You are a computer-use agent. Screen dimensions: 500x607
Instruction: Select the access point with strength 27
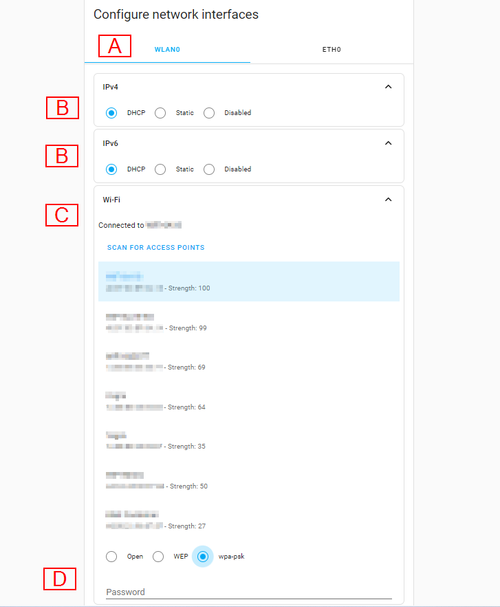click(249, 520)
